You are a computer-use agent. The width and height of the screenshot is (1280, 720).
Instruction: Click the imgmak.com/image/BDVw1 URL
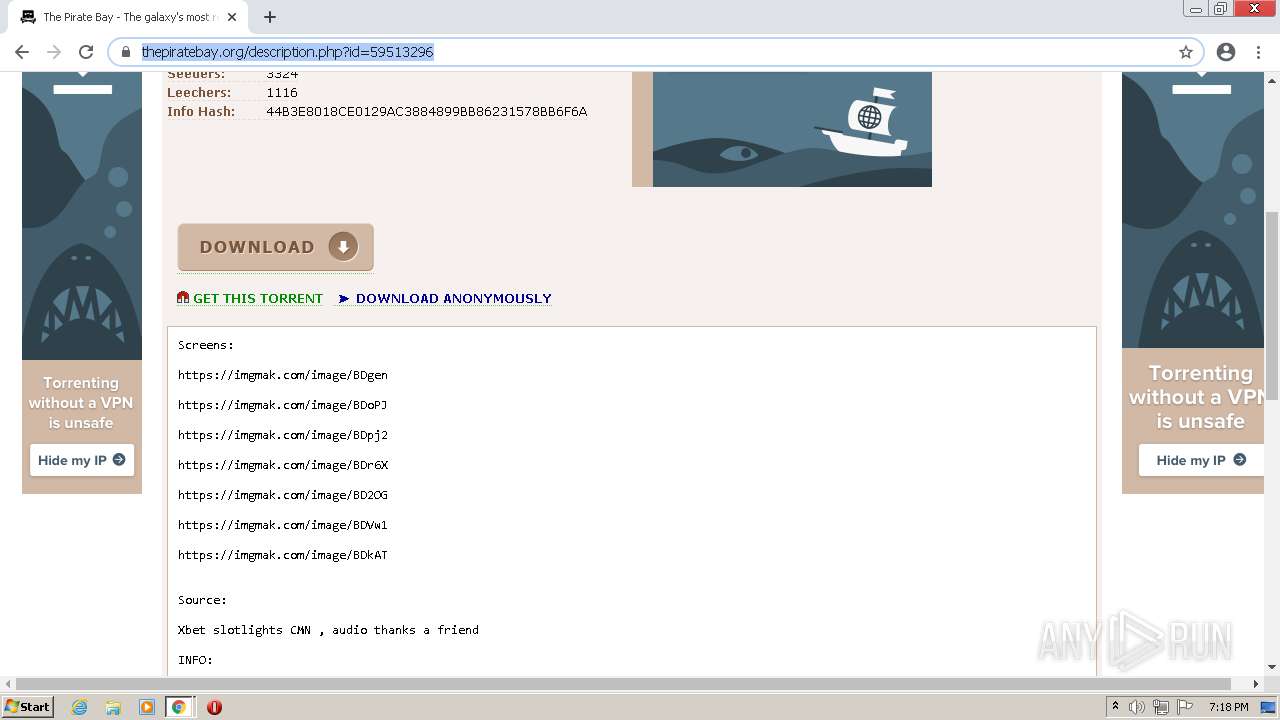(283, 525)
